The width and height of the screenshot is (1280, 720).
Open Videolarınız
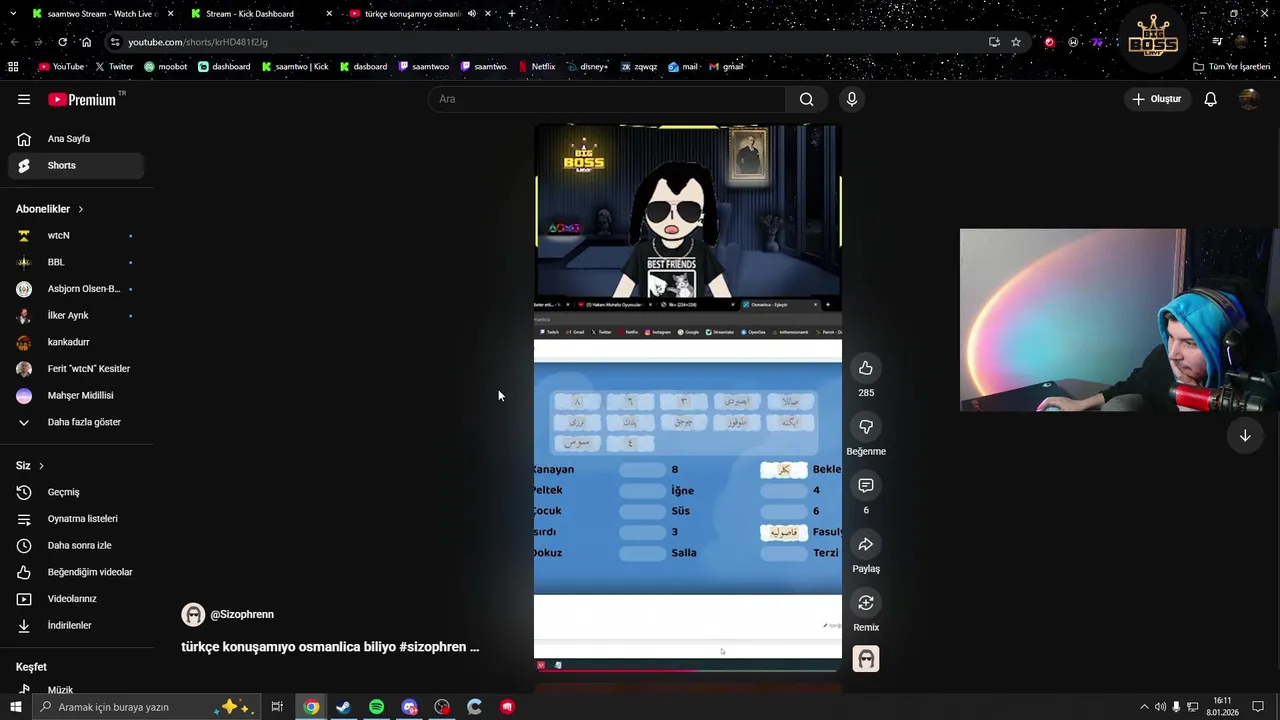[x=76, y=599]
